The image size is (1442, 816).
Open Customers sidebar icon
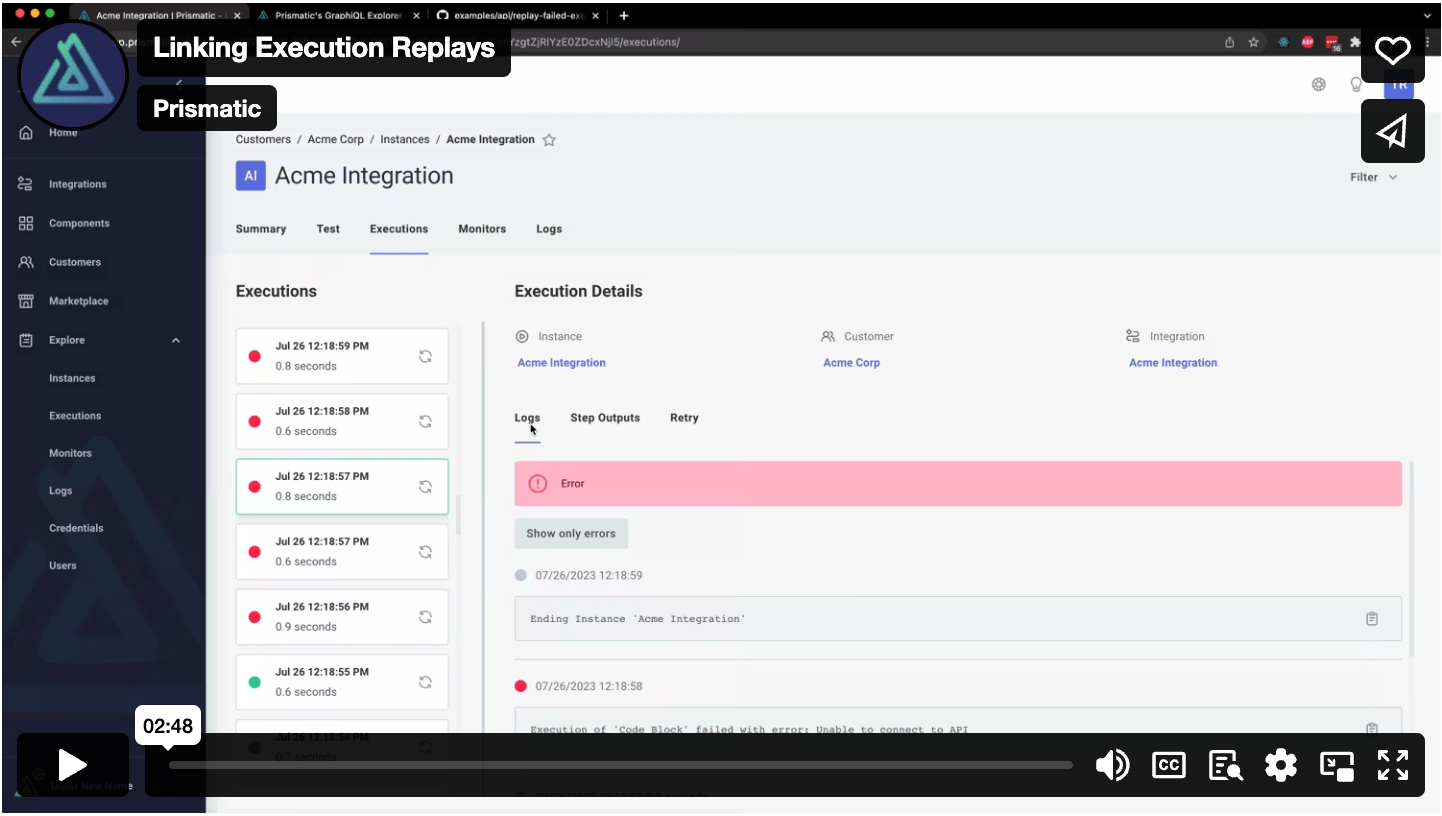[26, 262]
